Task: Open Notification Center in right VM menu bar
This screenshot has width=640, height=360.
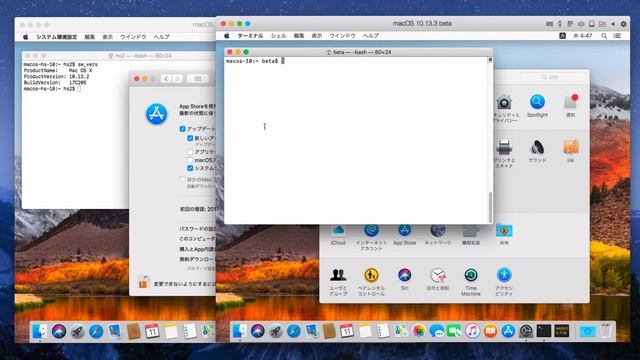Action: click(617, 36)
